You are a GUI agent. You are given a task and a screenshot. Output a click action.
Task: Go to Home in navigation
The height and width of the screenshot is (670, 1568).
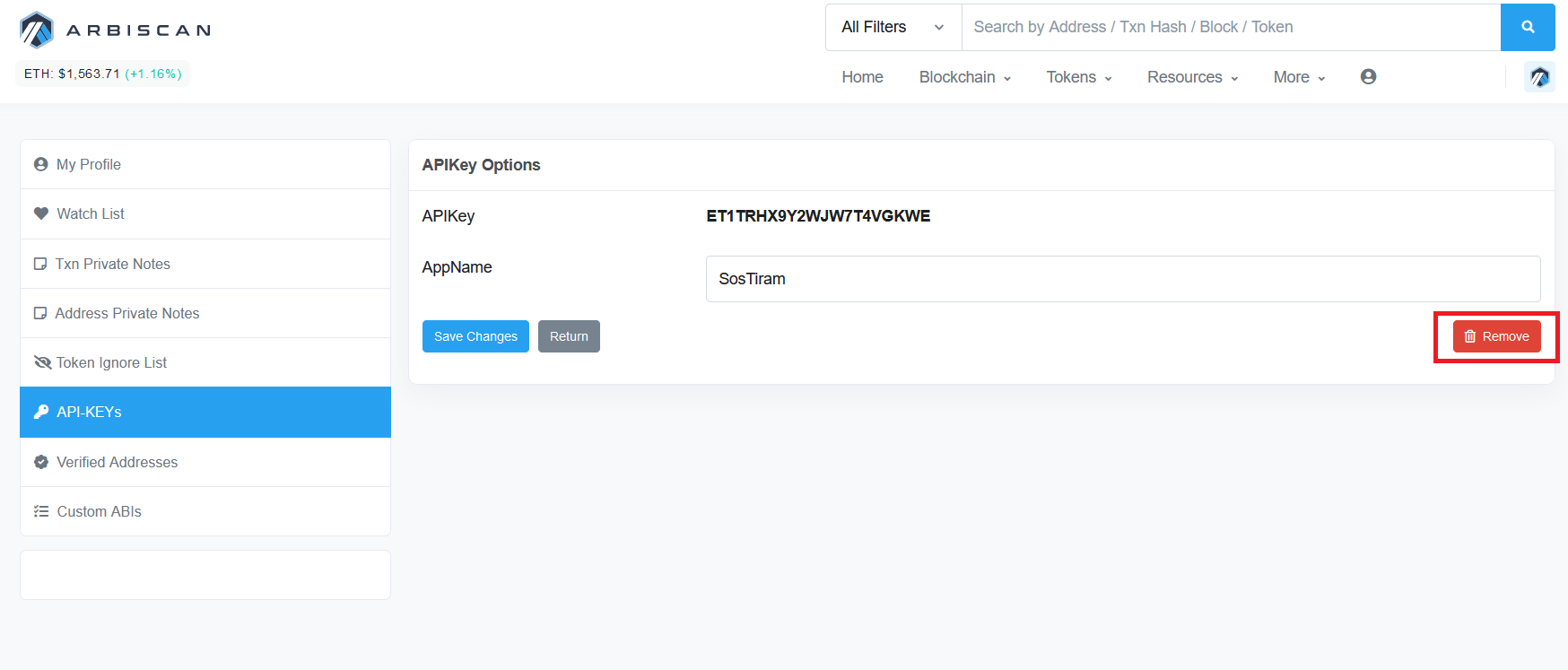pos(862,77)
